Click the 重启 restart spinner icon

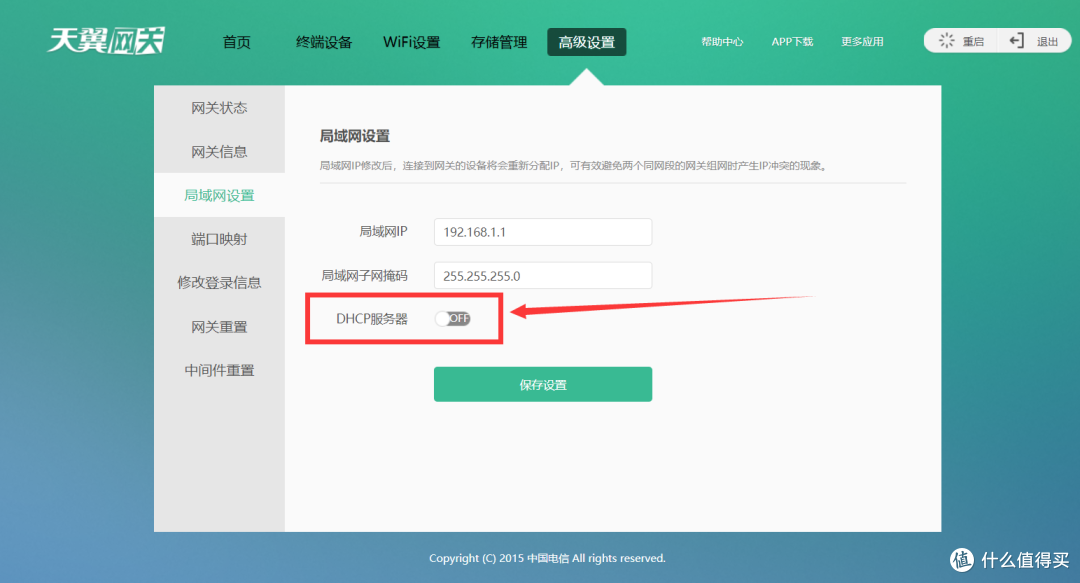click(x=947, y=41)
